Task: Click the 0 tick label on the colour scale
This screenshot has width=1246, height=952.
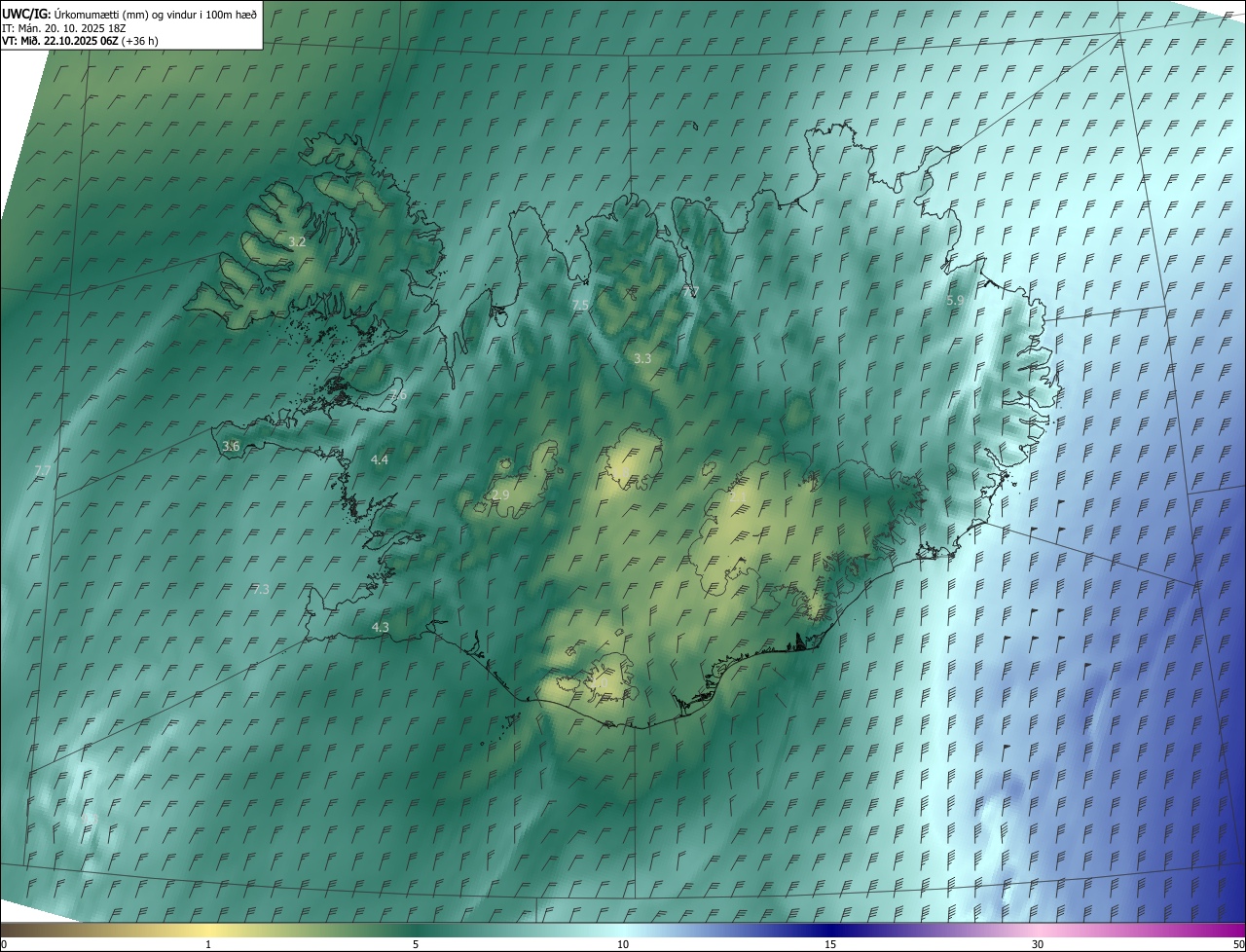Action: [3, 944]
